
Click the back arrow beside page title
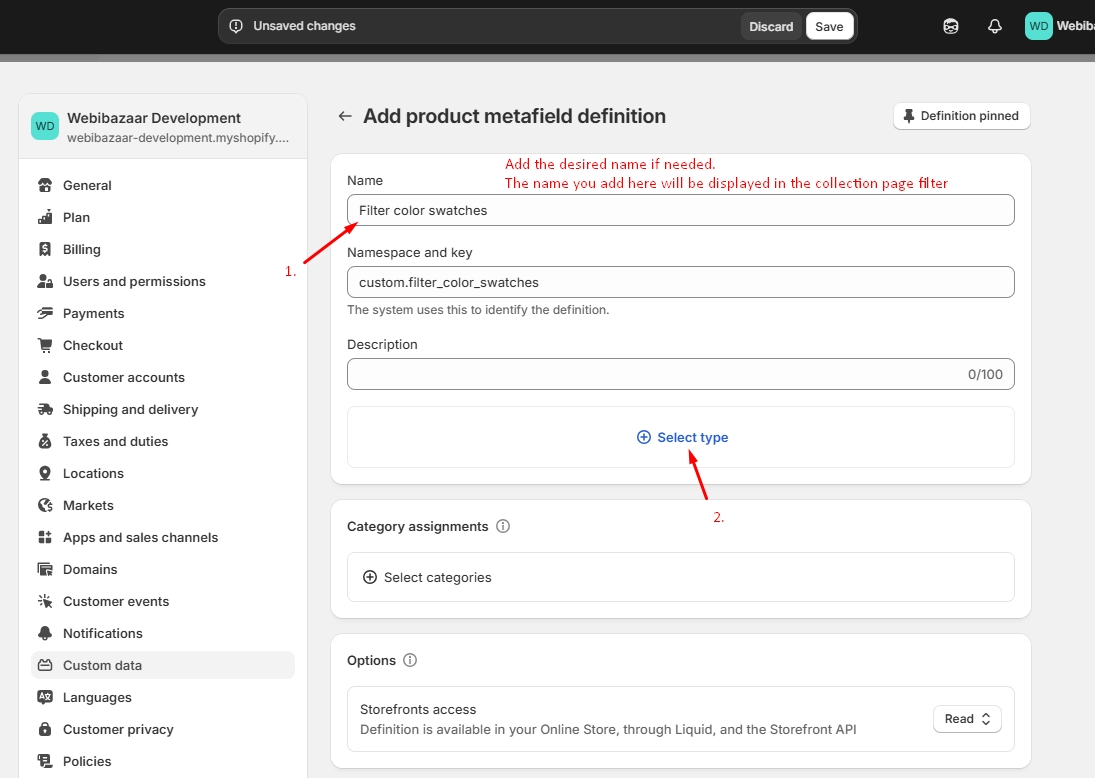point(345,116)
